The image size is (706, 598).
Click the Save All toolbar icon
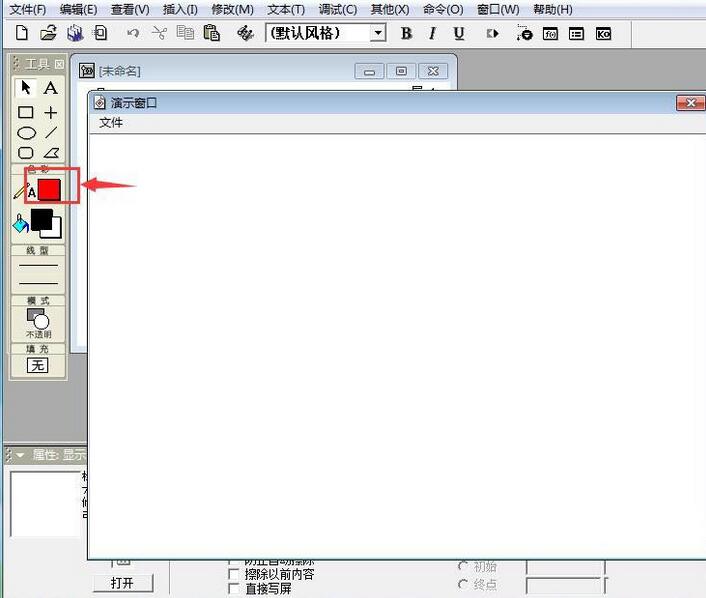(x=75, y=33)
